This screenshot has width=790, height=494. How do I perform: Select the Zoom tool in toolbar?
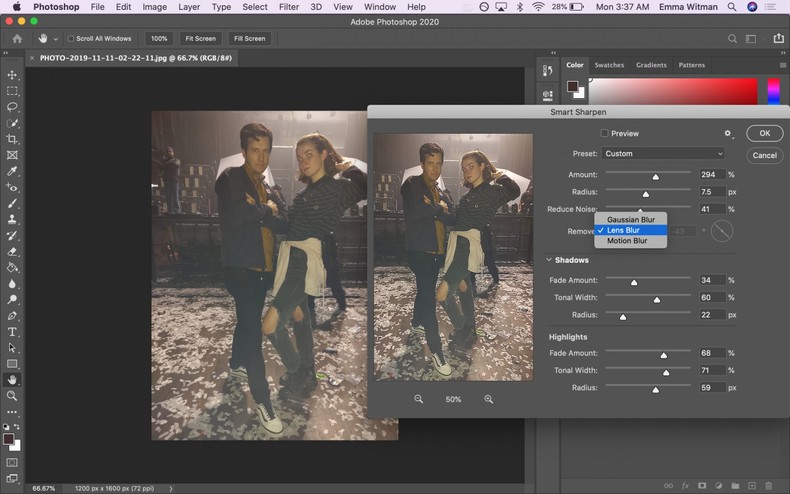(12, 395)
